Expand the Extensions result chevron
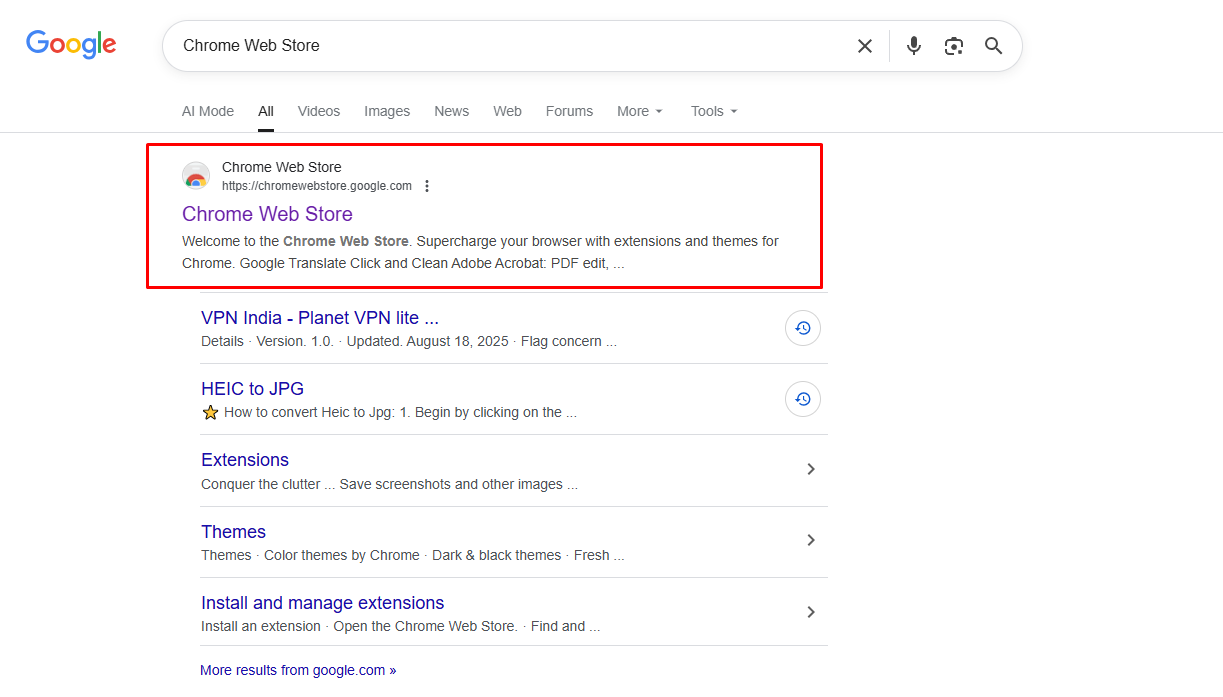Viewport: 1223px width, 697px height. click(x=811, y=469)
